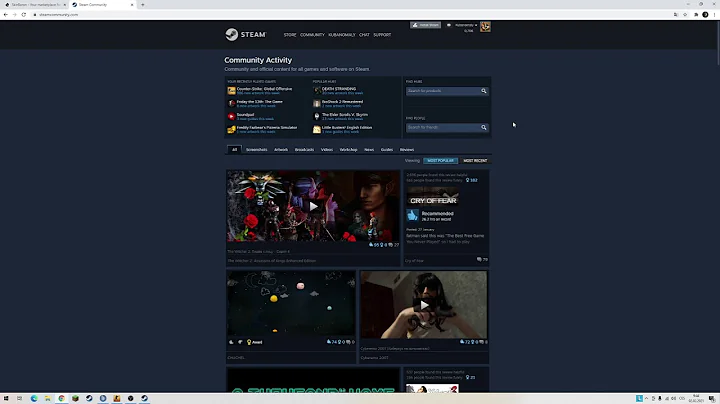Open the DEATH STRANDING hub icon
Viewport: 720px width, 404px height.
[317, 90]
